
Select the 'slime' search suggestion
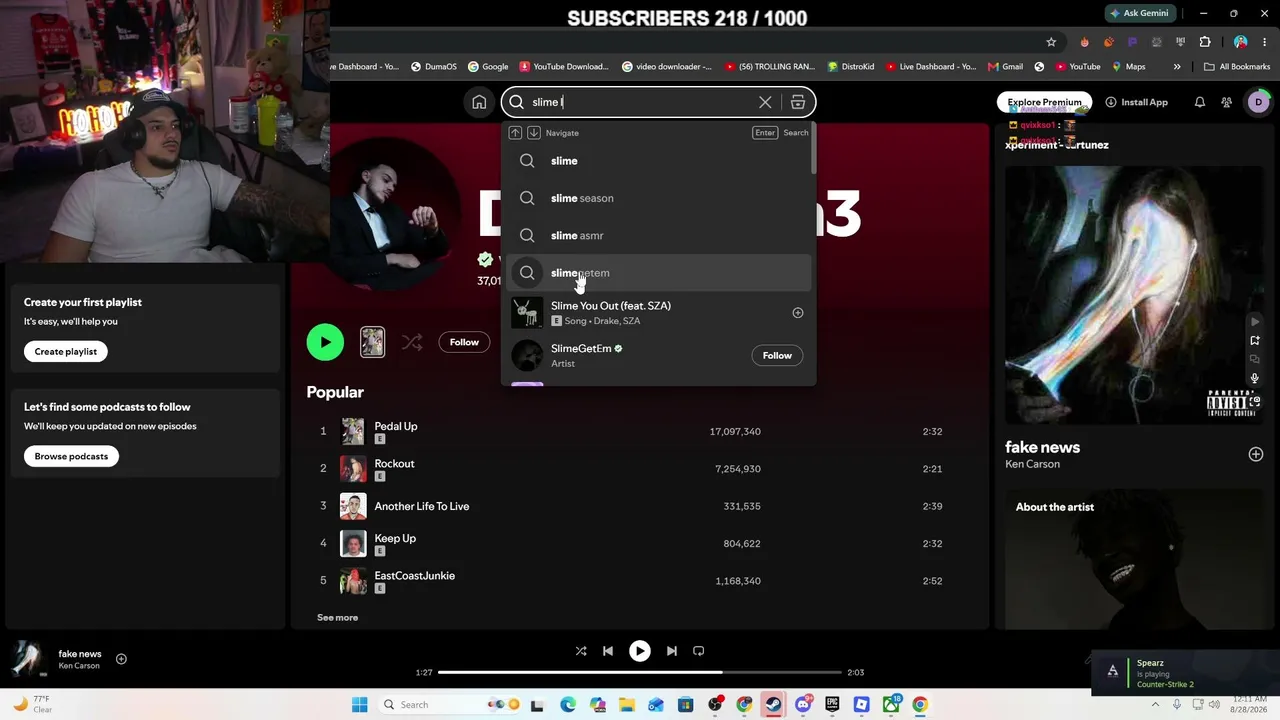click(658, 161)
